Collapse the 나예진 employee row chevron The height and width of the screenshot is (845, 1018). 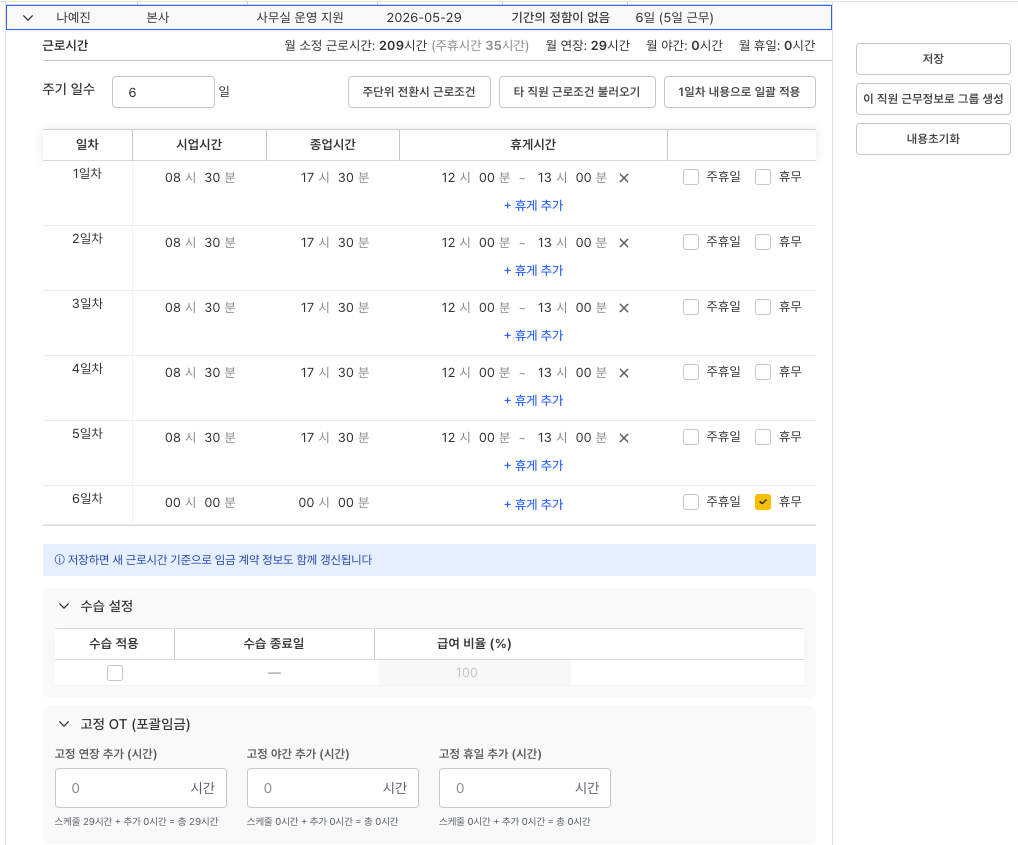click(x=28, y=18)
